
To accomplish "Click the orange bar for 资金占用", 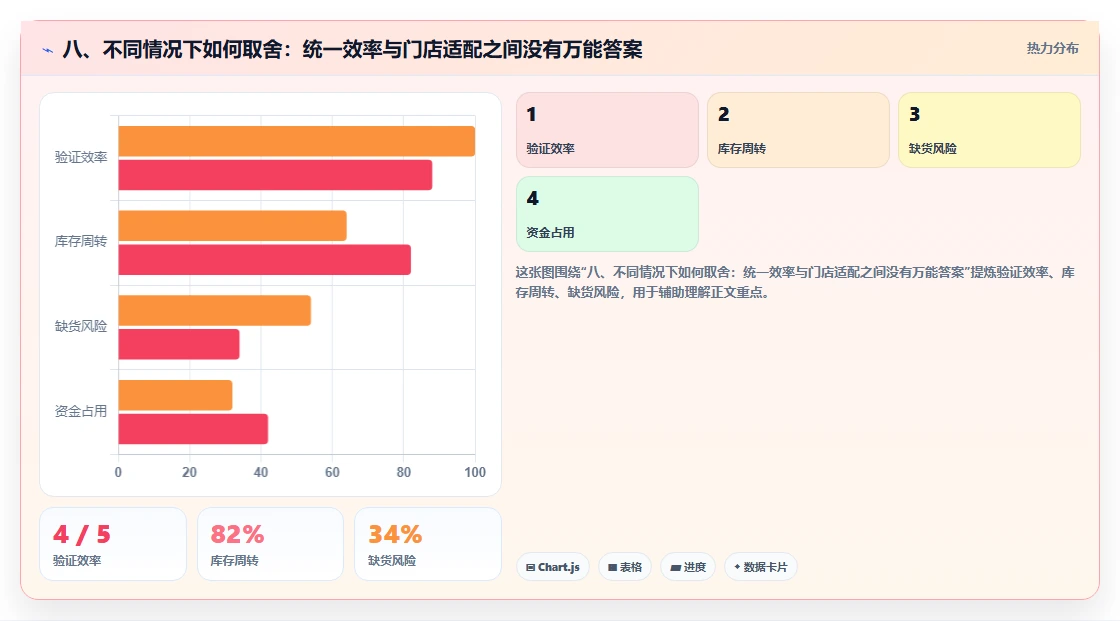I will coord(175,395).
